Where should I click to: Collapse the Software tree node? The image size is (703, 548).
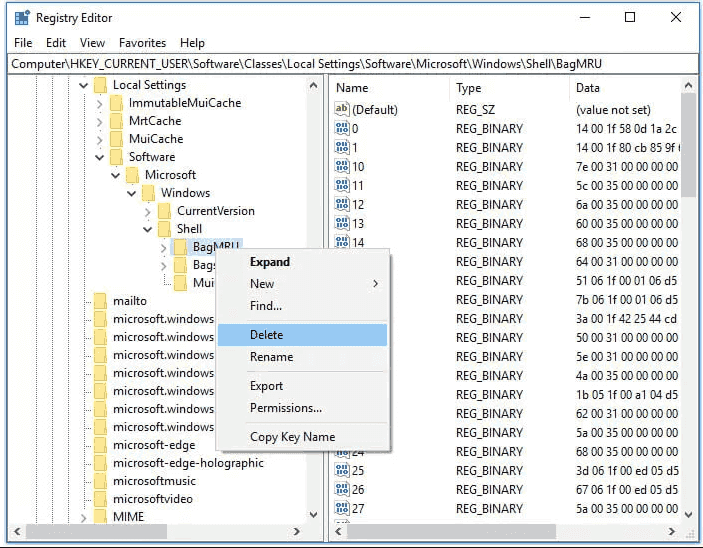click(x=100, y=157)
